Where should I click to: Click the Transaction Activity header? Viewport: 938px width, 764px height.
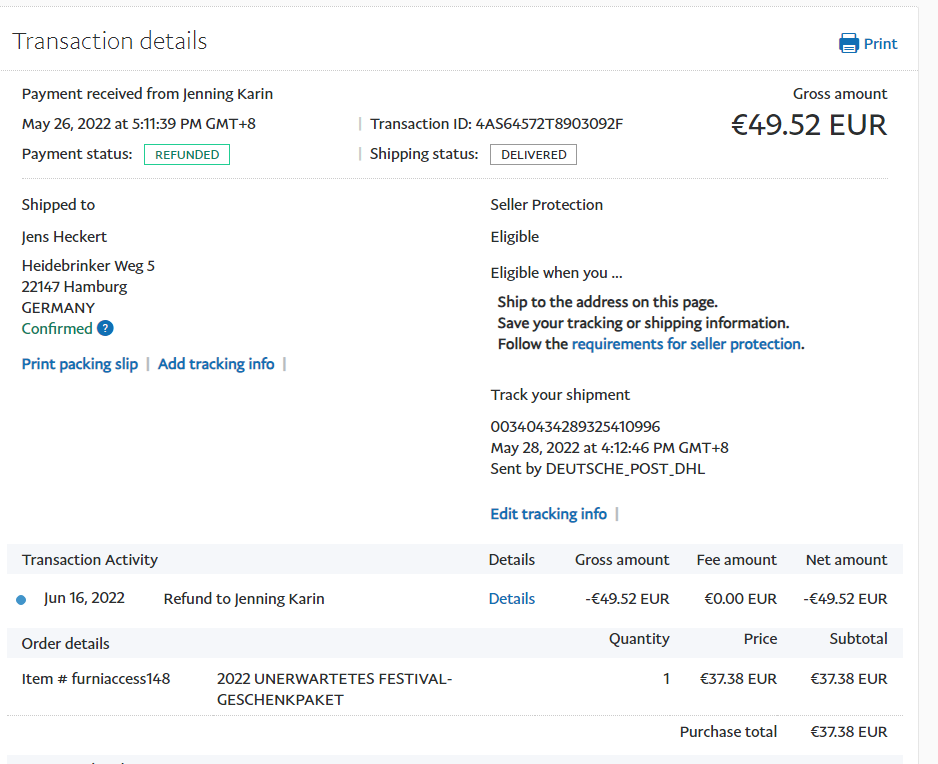pyautogui.click(x=90, y=560)
